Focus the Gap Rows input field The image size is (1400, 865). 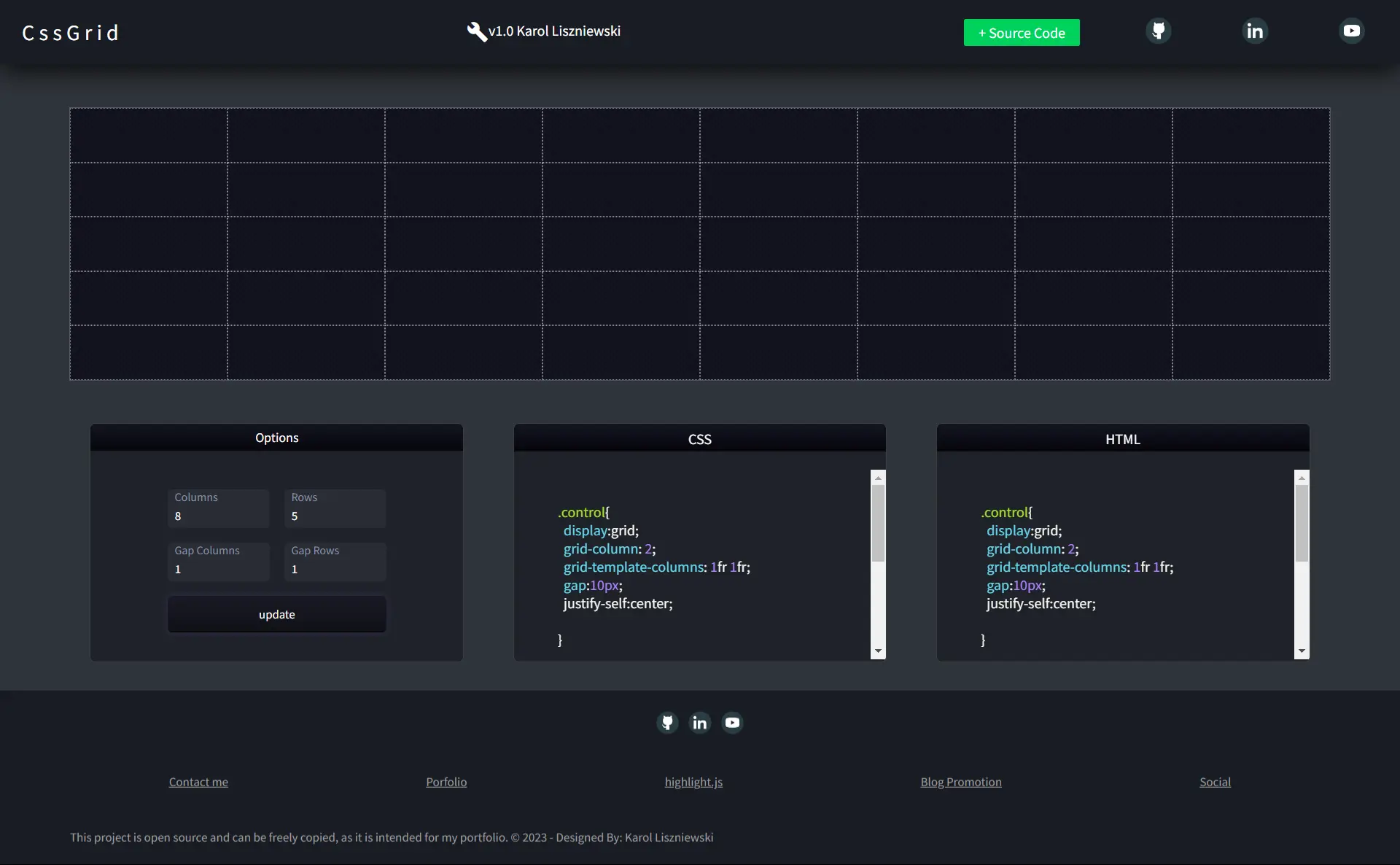click(335, 562)
